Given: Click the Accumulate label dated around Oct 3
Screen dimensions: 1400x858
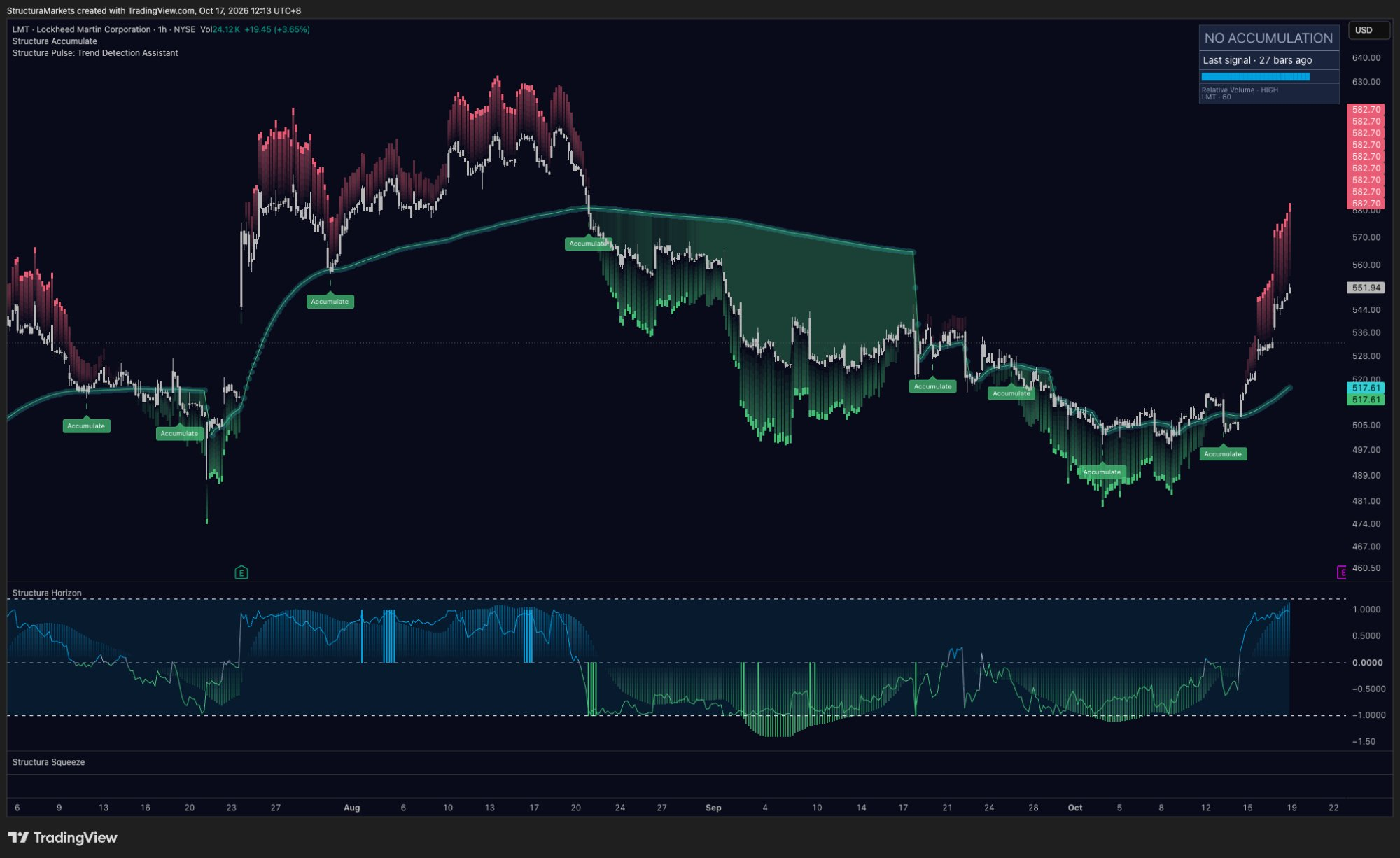Looking at the screenshot, I should coord(1102,472).
